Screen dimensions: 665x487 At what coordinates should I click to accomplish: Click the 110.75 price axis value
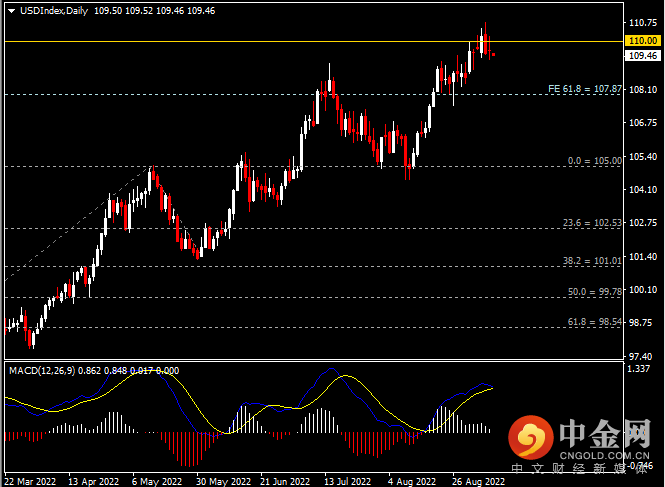643,23
